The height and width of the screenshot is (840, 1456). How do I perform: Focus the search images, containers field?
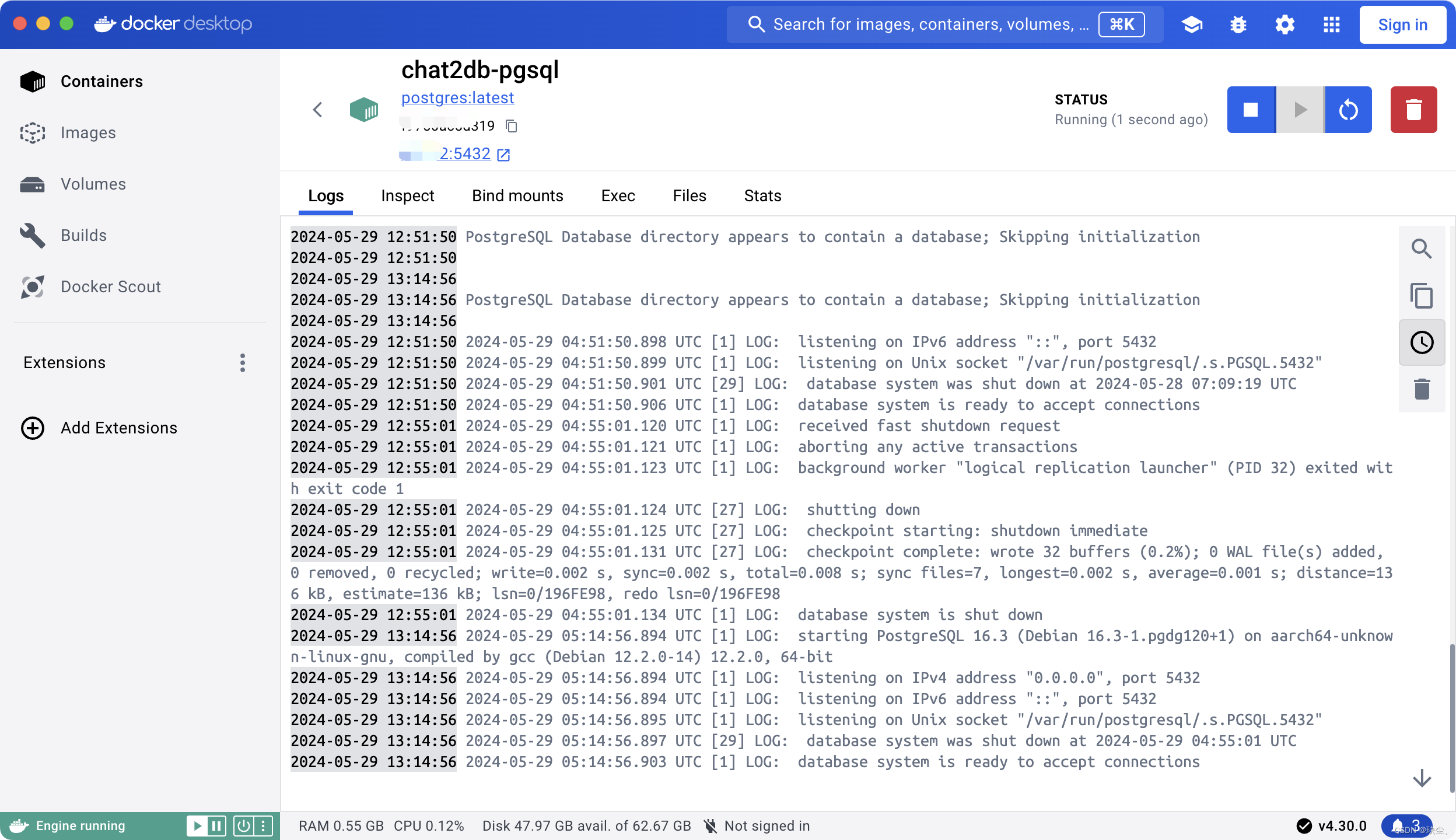tap(945, 24)
